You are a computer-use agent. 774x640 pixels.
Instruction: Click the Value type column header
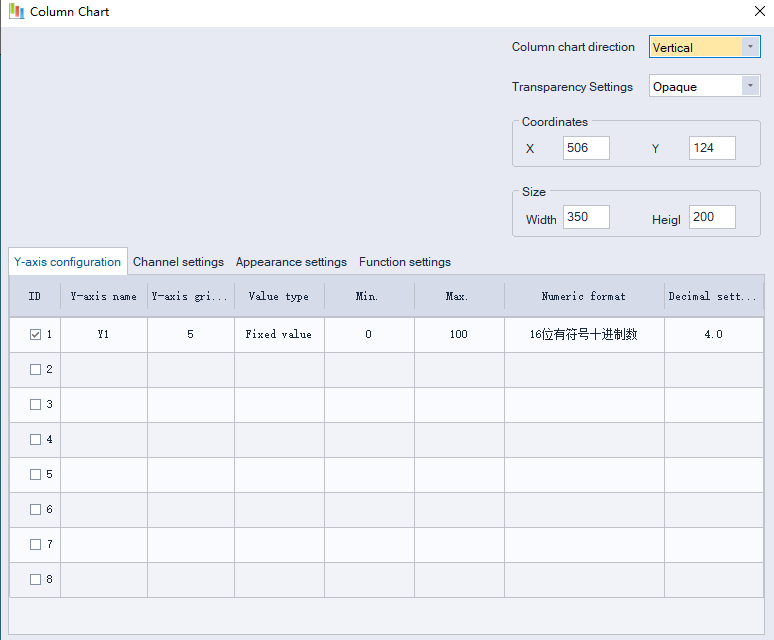[x=279, y=296]
